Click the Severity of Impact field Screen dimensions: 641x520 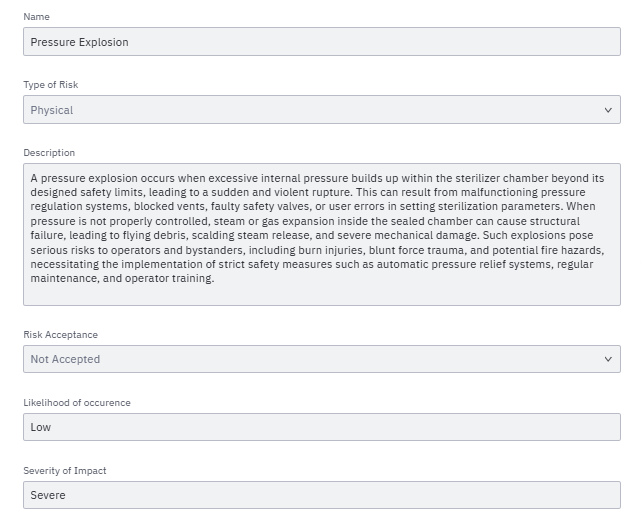321,495
